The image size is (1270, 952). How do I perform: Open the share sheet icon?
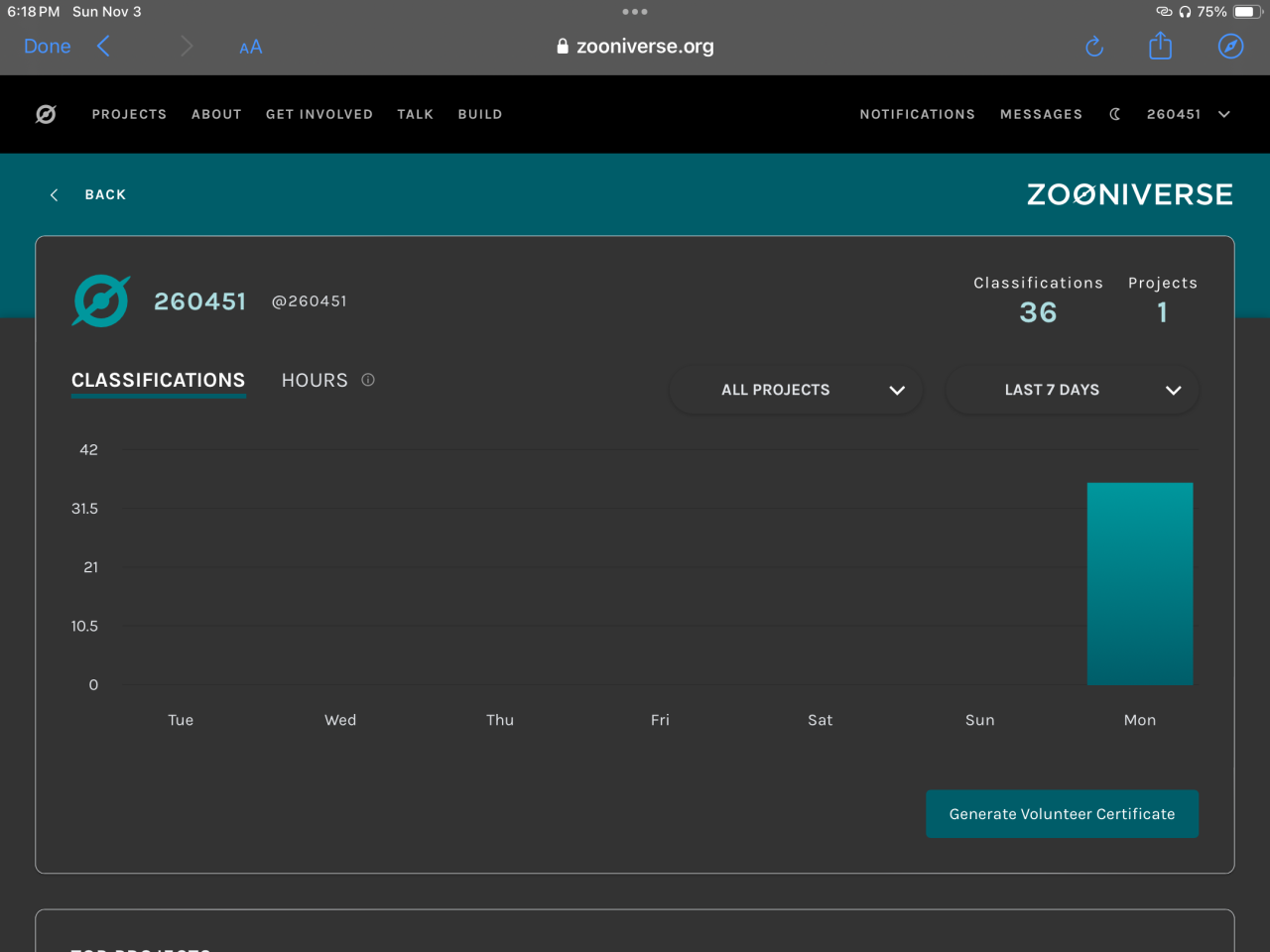[x=1161, y=46]
